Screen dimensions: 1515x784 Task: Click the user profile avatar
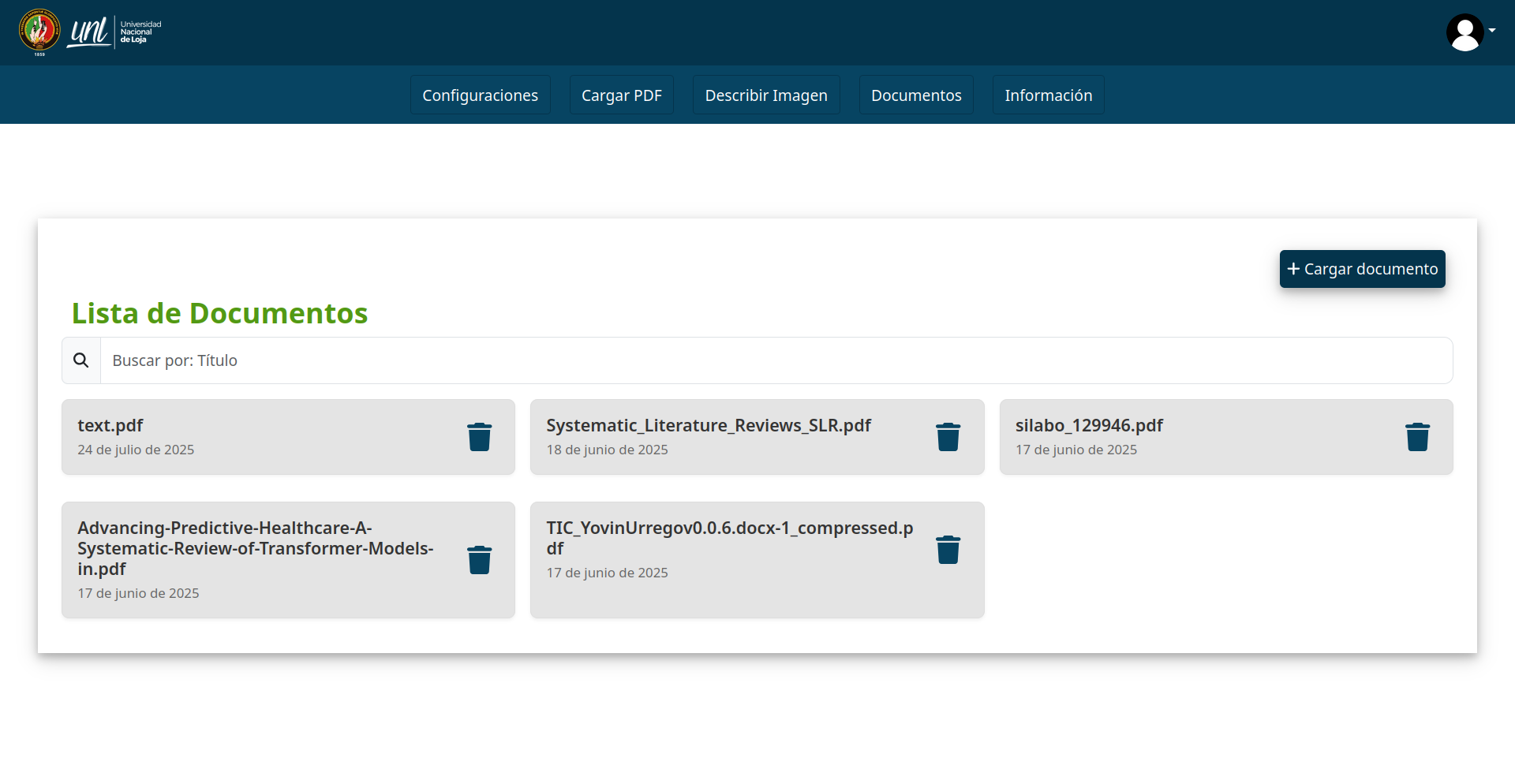[1464, 32]
